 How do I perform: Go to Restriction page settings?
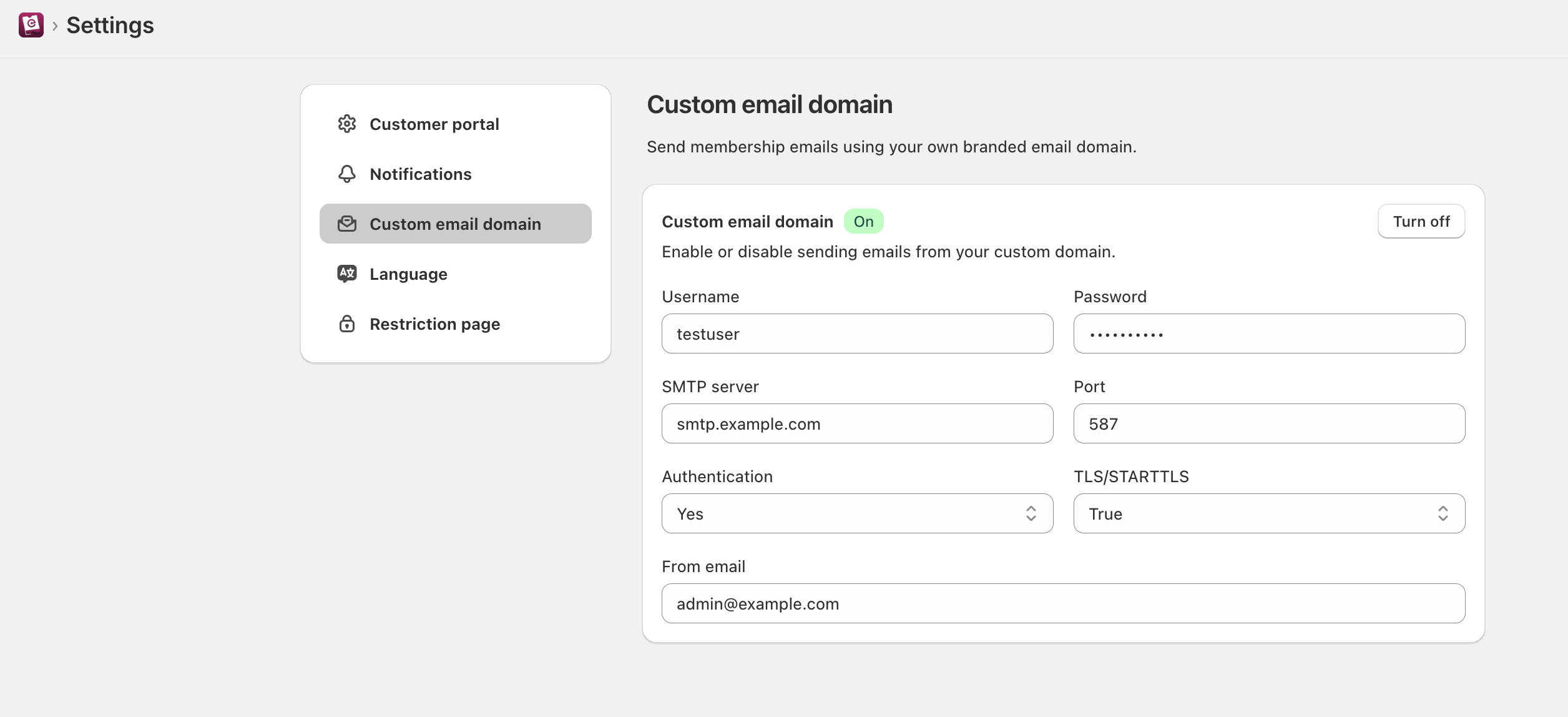click(434, 324)
